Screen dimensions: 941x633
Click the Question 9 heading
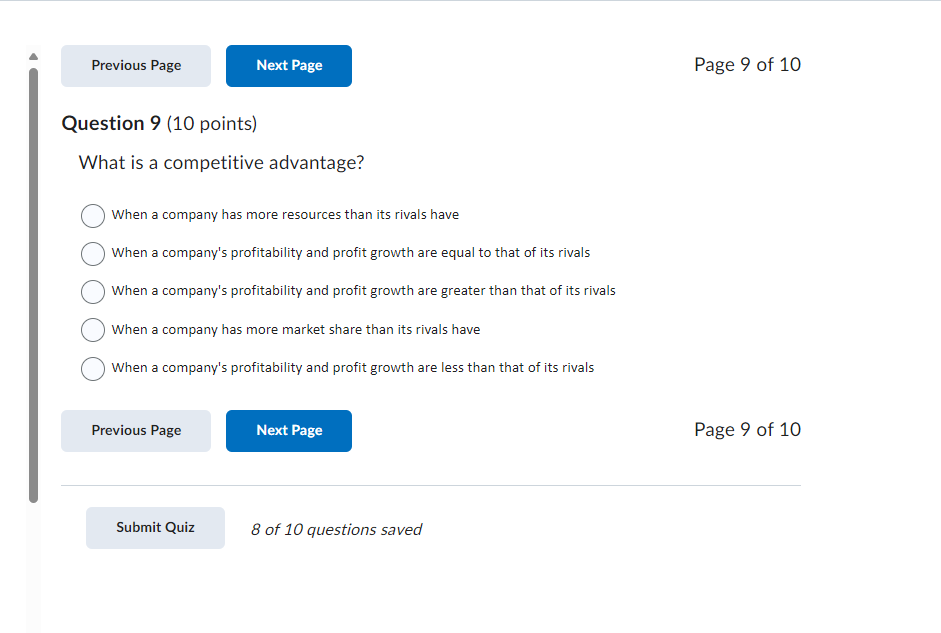[158, 123]
